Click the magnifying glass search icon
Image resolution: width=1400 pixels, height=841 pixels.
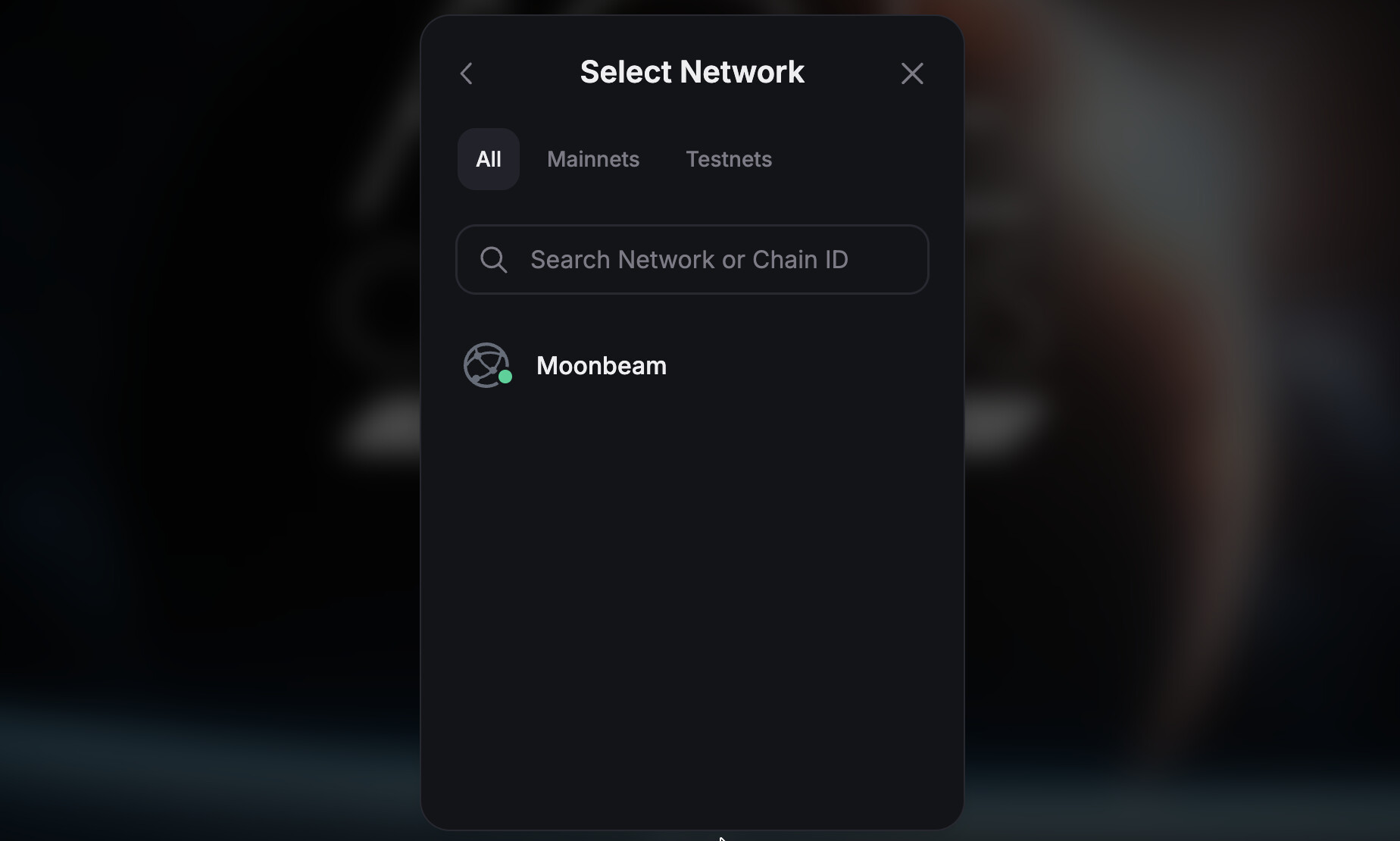click(x=494, y=260)
